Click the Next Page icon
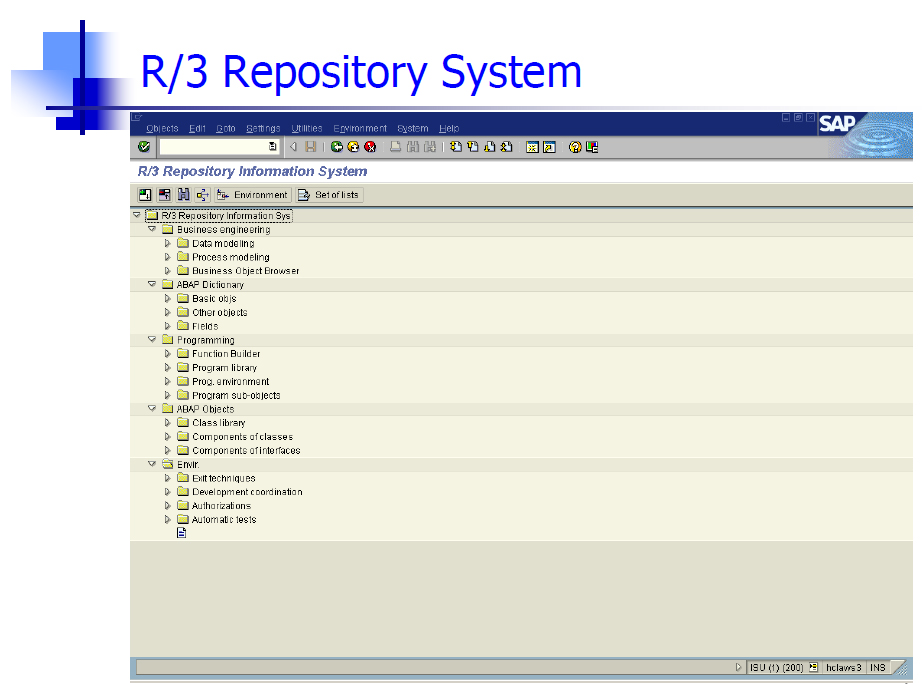This screenshot has height=684, width=922. 489,146
